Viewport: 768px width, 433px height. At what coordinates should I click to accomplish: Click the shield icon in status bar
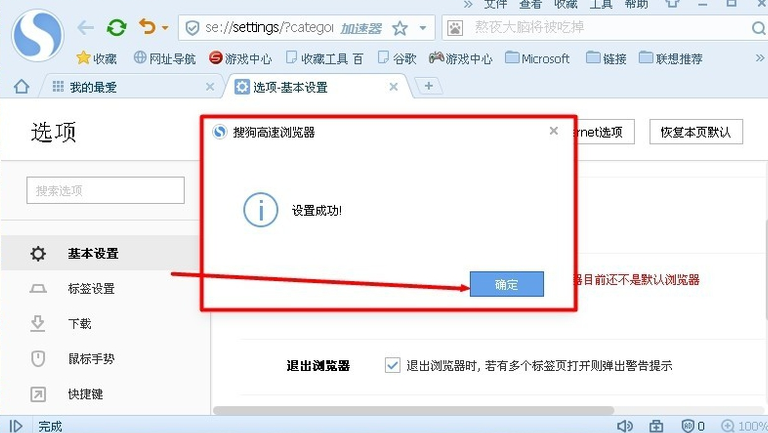coord(689,426)
